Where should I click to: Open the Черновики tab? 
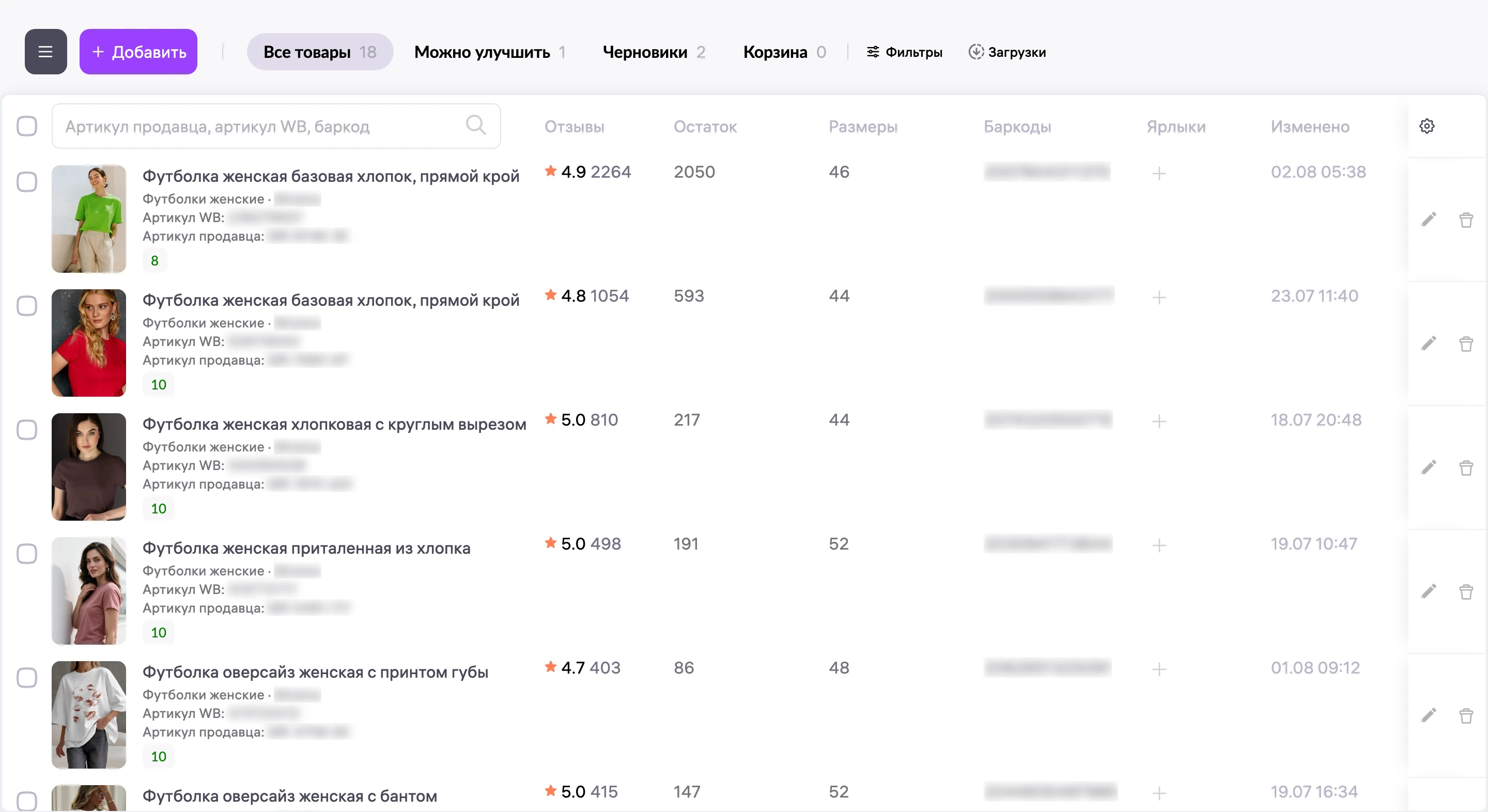[x=654, y=52]
